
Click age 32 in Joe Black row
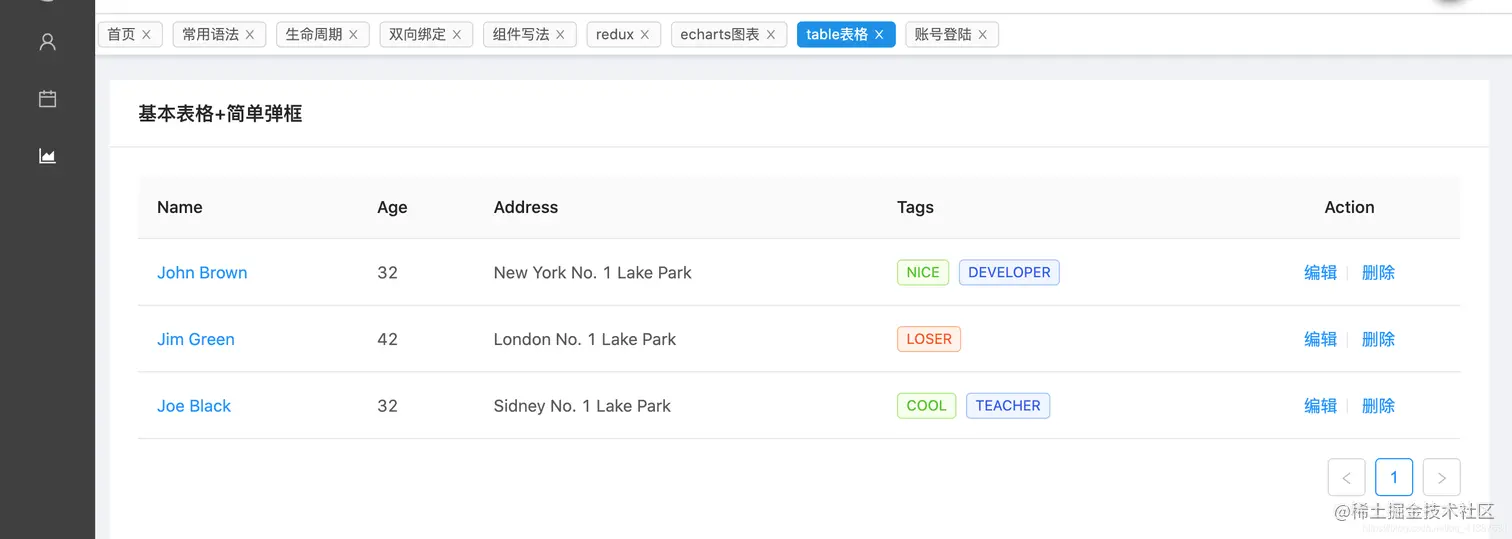[387, 406]
